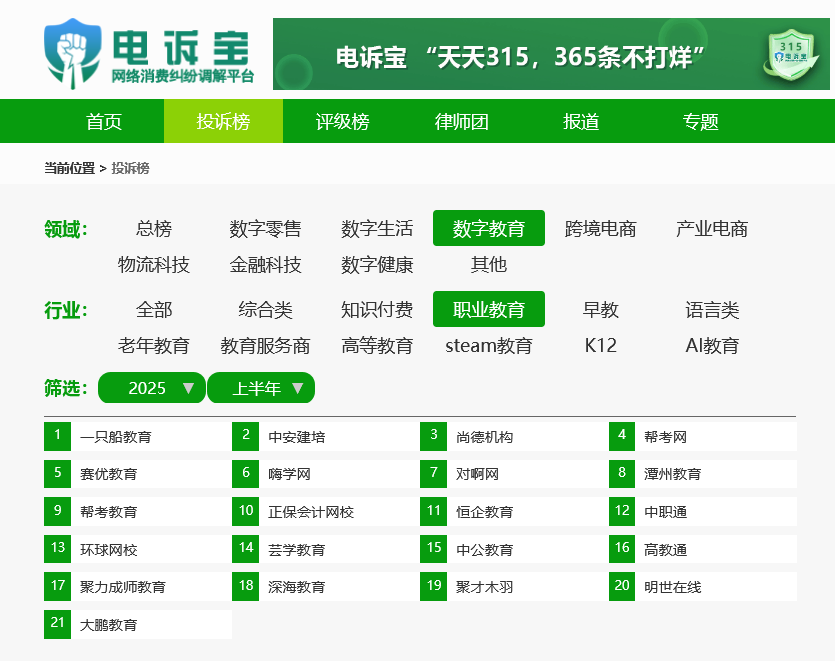Open rank 6 entry 嗨学网
The image size is (835, 661).
tap(326, 474)
